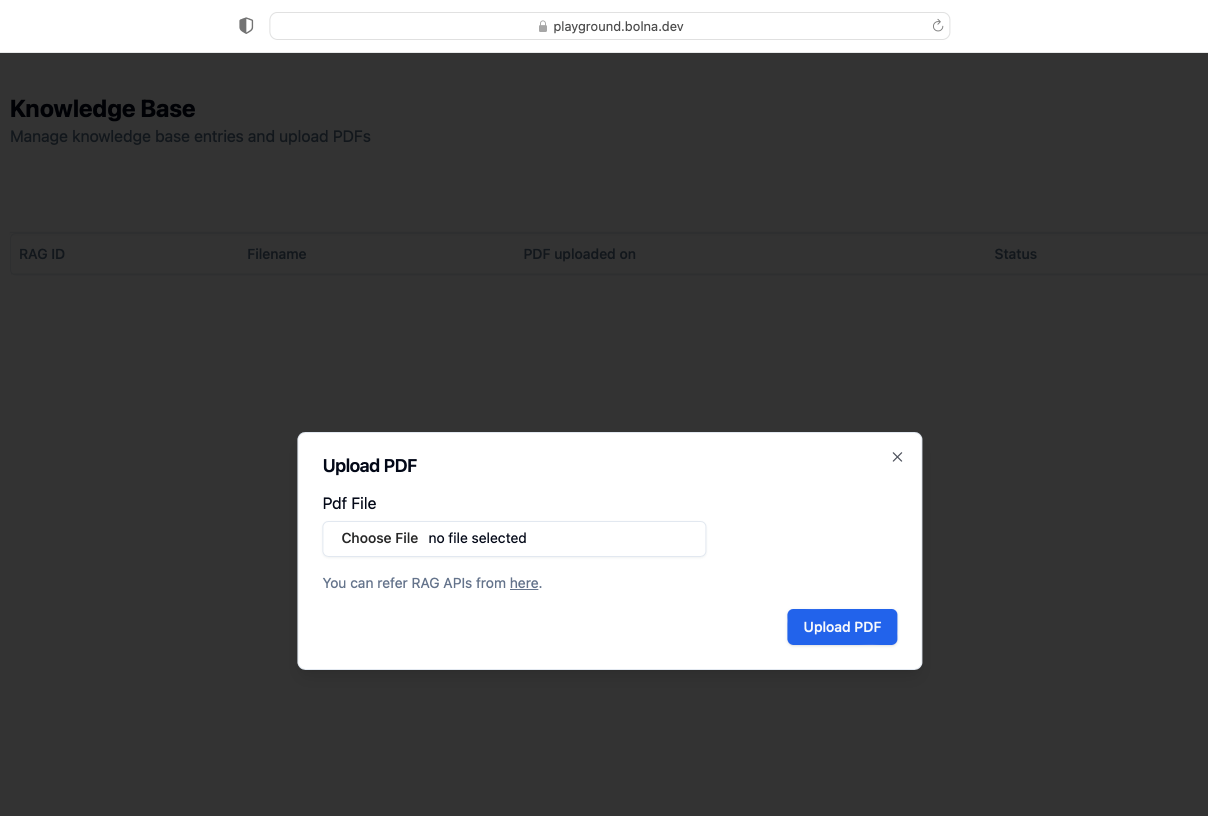Click the playground.bolna.dev address bar

coord(609,26)
